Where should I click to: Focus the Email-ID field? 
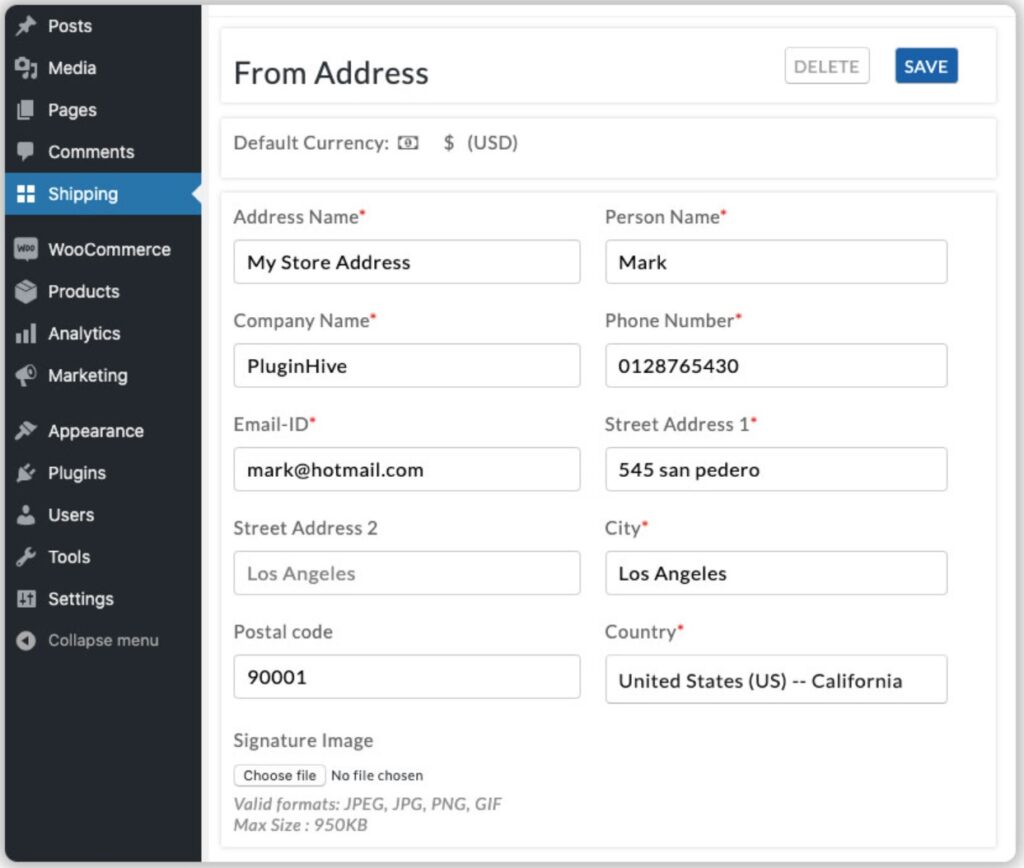tap(407, 470)
